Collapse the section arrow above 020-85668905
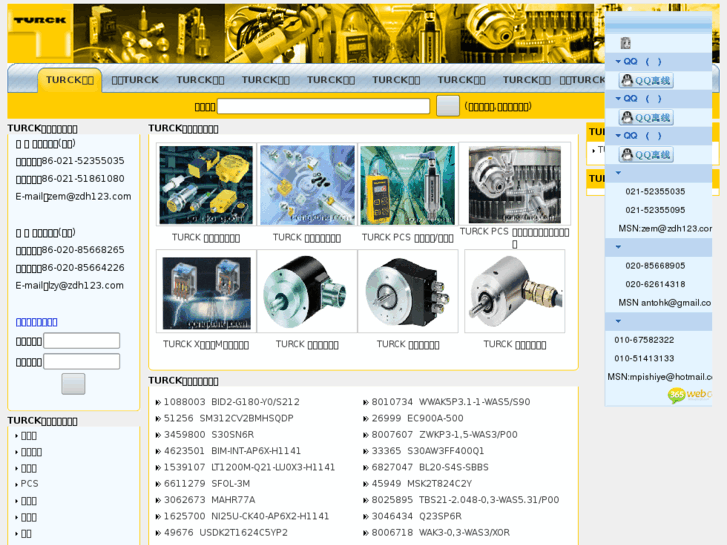 click(x=618, y=247)
